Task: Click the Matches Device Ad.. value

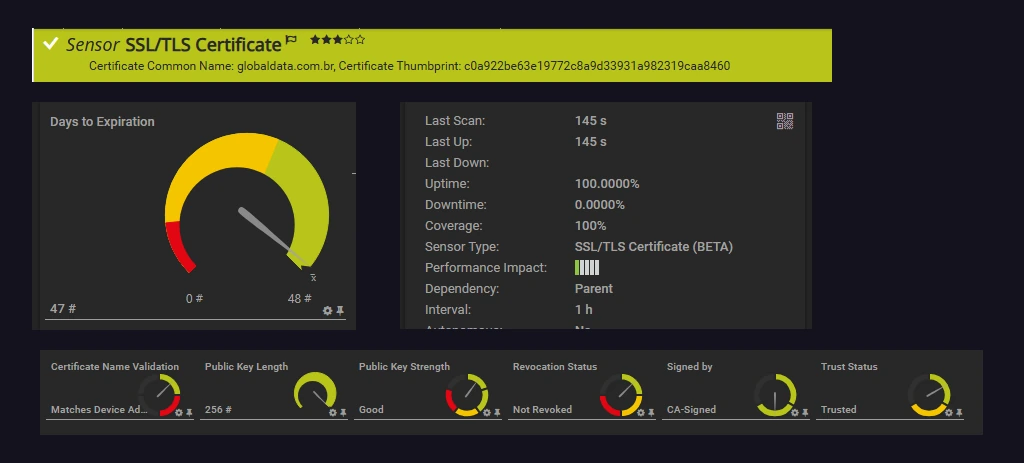Action: pyautogui.click(x=99, y=409)
